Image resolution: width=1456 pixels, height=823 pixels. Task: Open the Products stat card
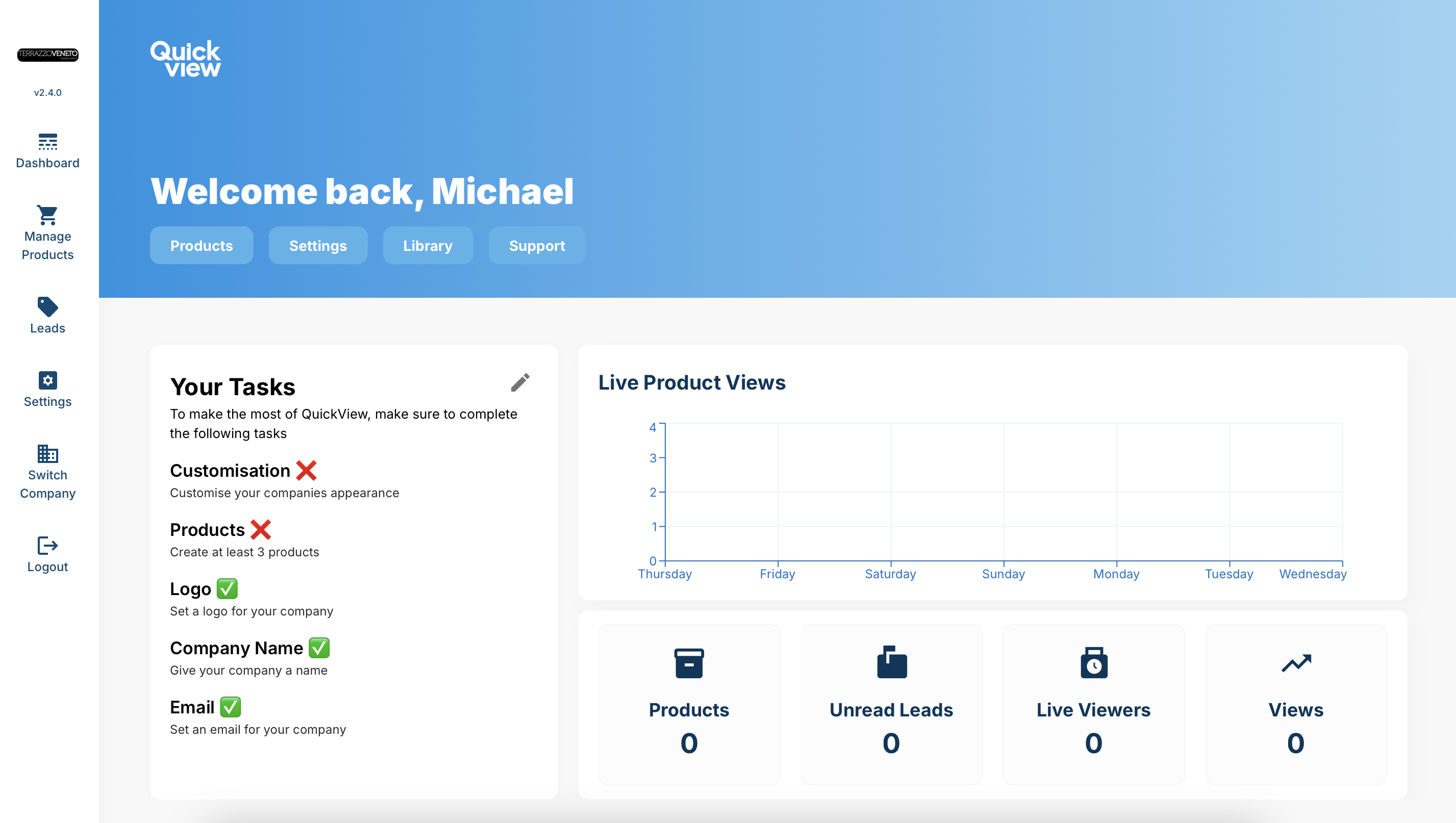pyautogui.click(x=689, y=704)
